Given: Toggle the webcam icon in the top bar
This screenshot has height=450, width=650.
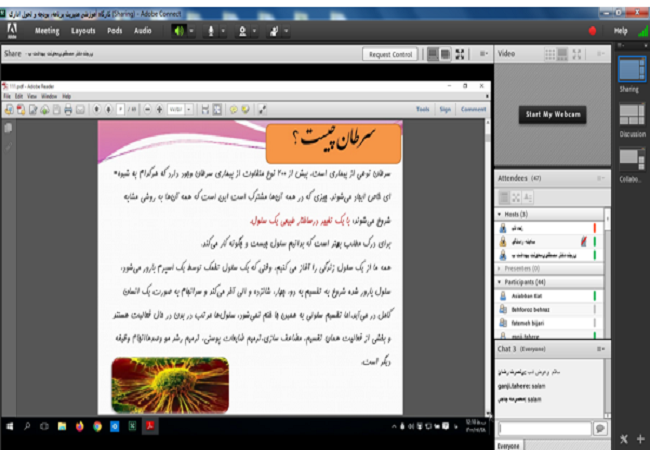Looking at the screenshot, I should click(242, 31).
